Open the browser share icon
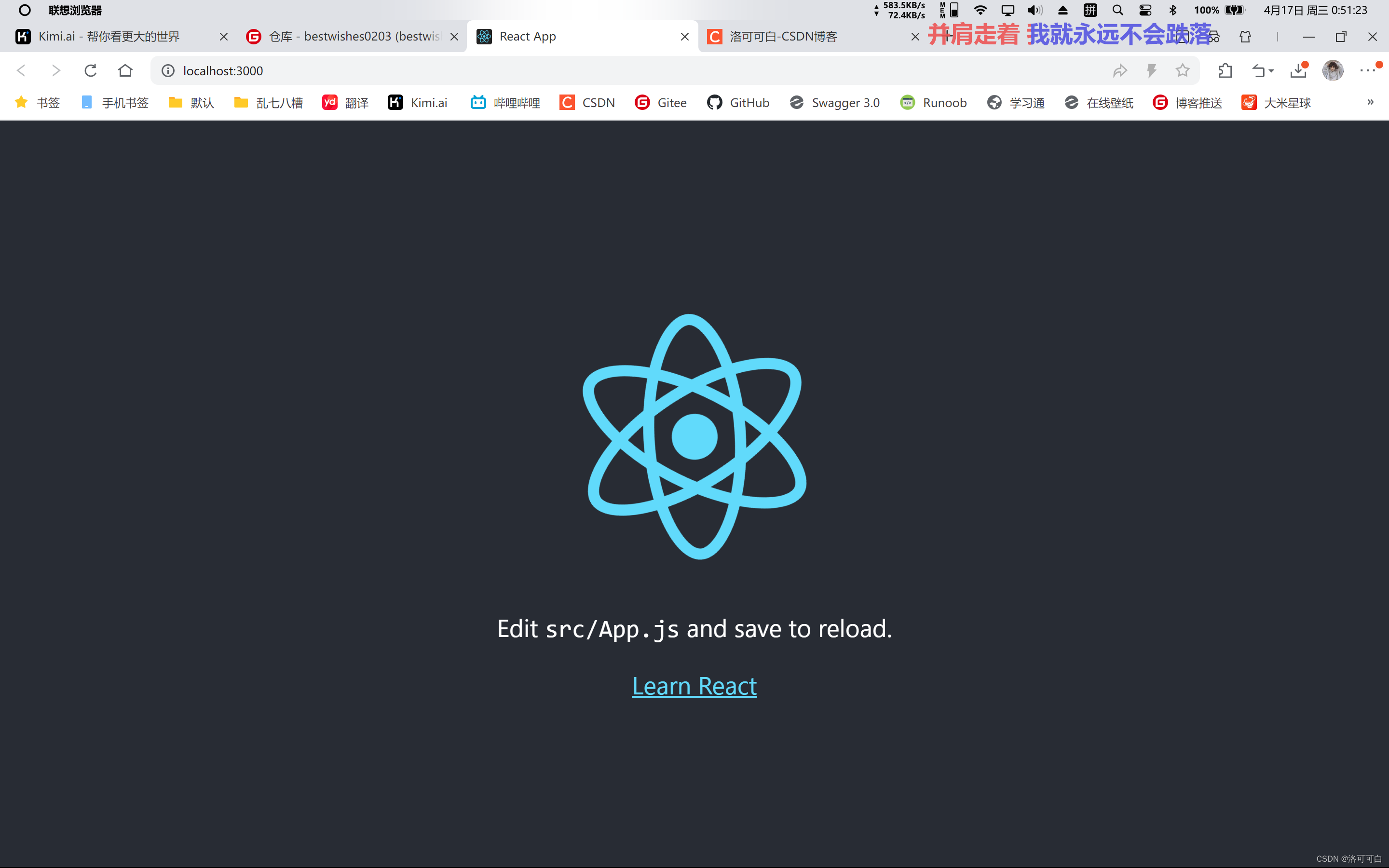Viewport: 1389px width, 868px height. pos(1121,71)
